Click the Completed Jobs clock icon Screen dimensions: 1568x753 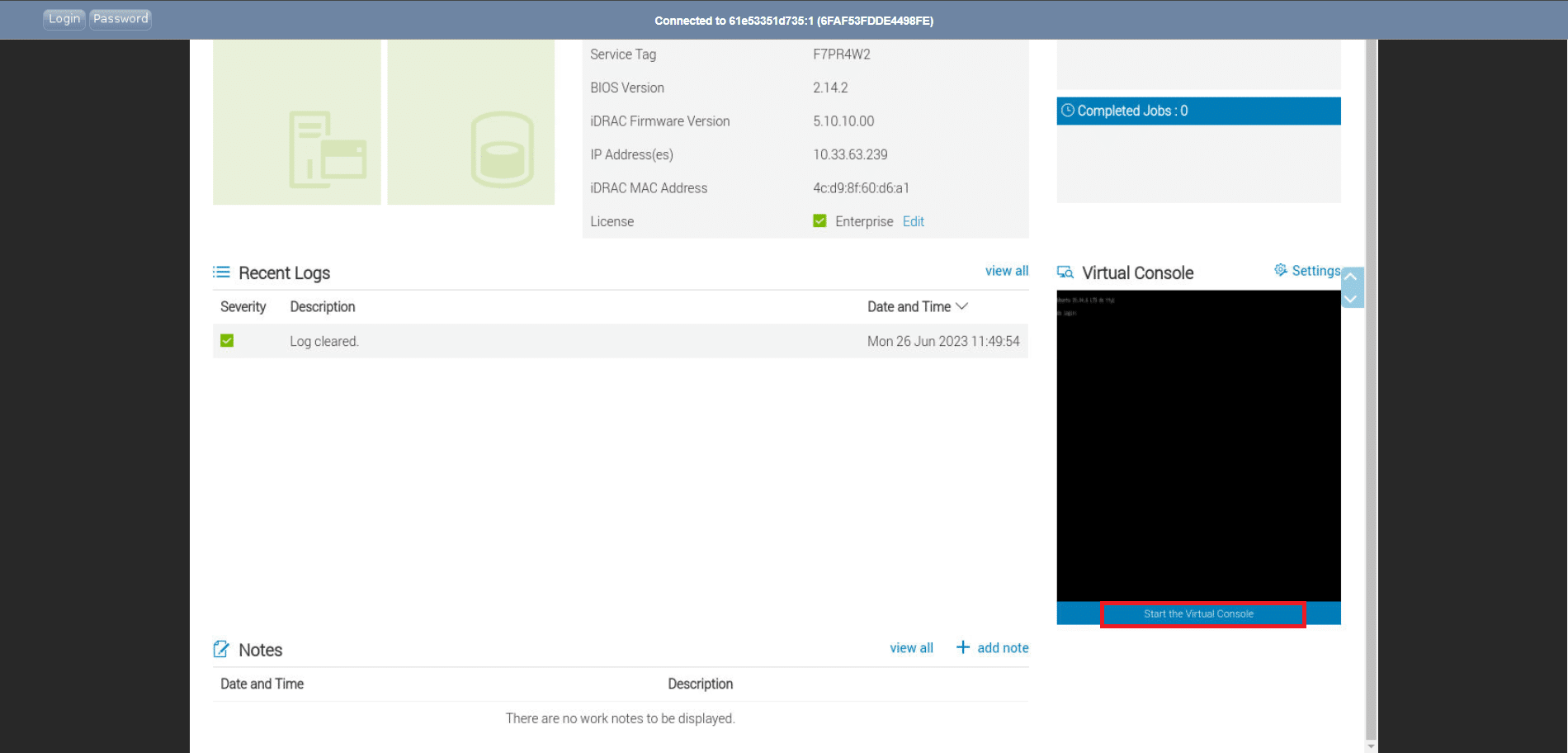click(x=1068, y=111)
